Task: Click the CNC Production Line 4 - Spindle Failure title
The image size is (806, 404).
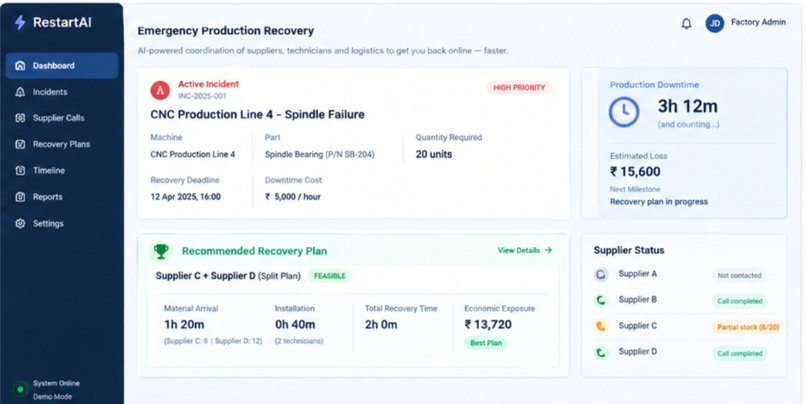Action: click(258, 114)
